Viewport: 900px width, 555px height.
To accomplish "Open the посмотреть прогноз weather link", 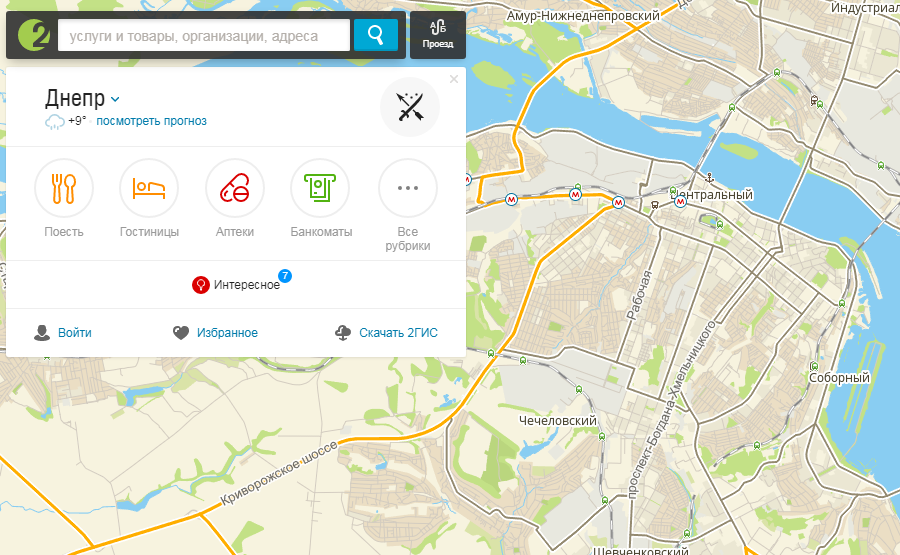I will [x=152, y=121].
